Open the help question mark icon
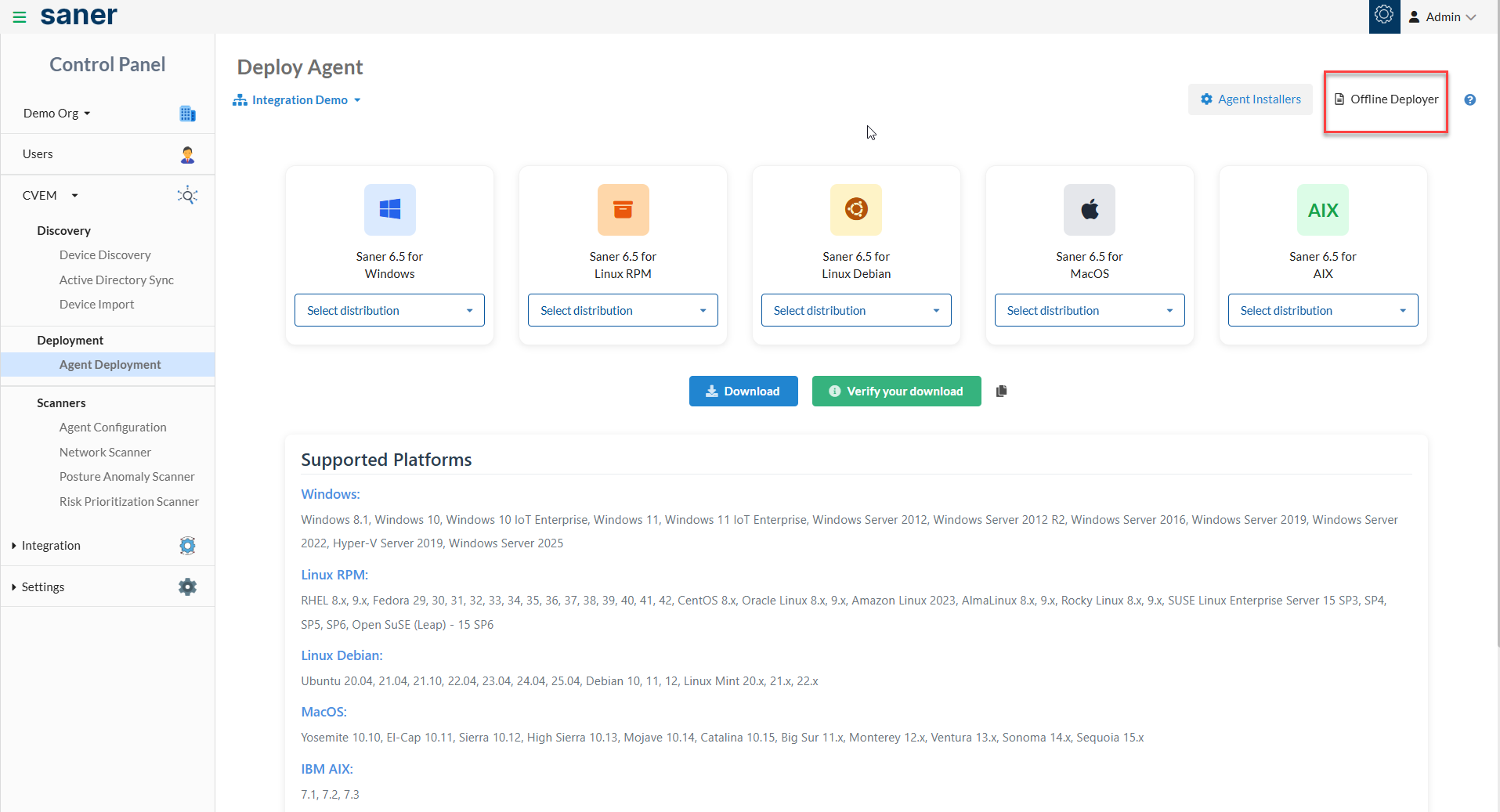The image size is (1500, 812). point(1470,99)
